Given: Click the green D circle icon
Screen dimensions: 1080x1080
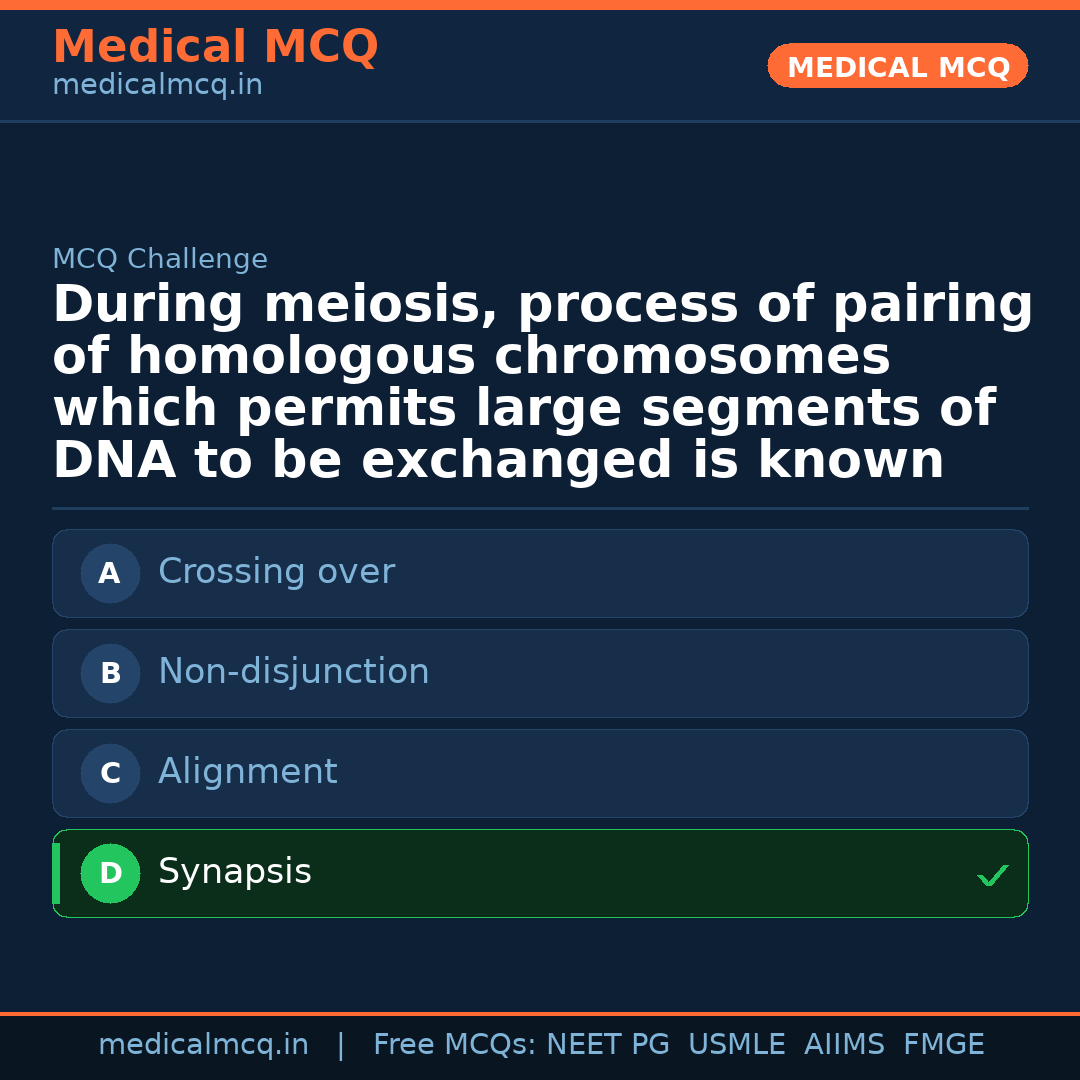Looking at the screenshot, I should (x=110, y=874).
